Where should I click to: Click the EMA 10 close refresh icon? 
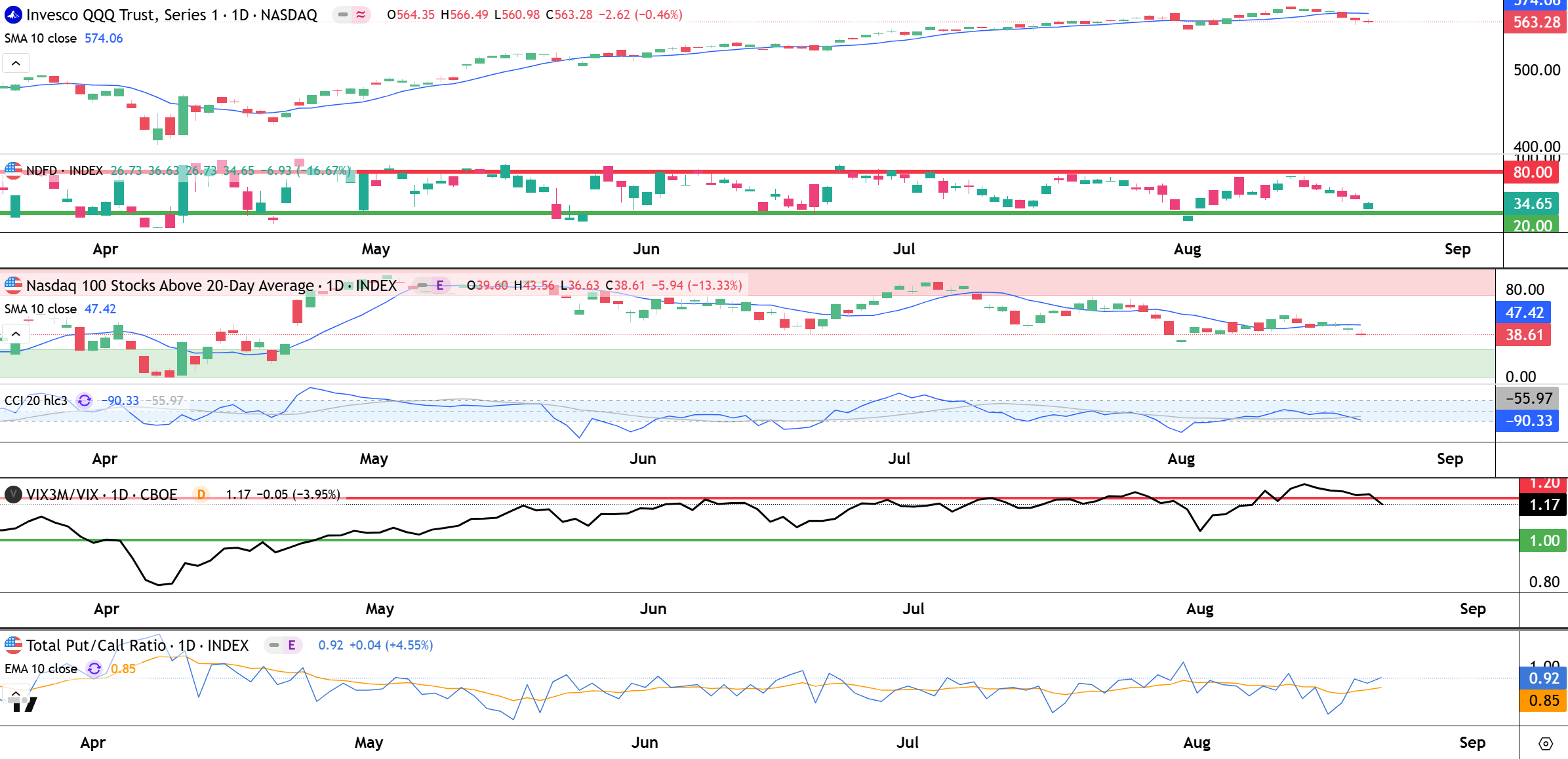[x=94, y=669]
